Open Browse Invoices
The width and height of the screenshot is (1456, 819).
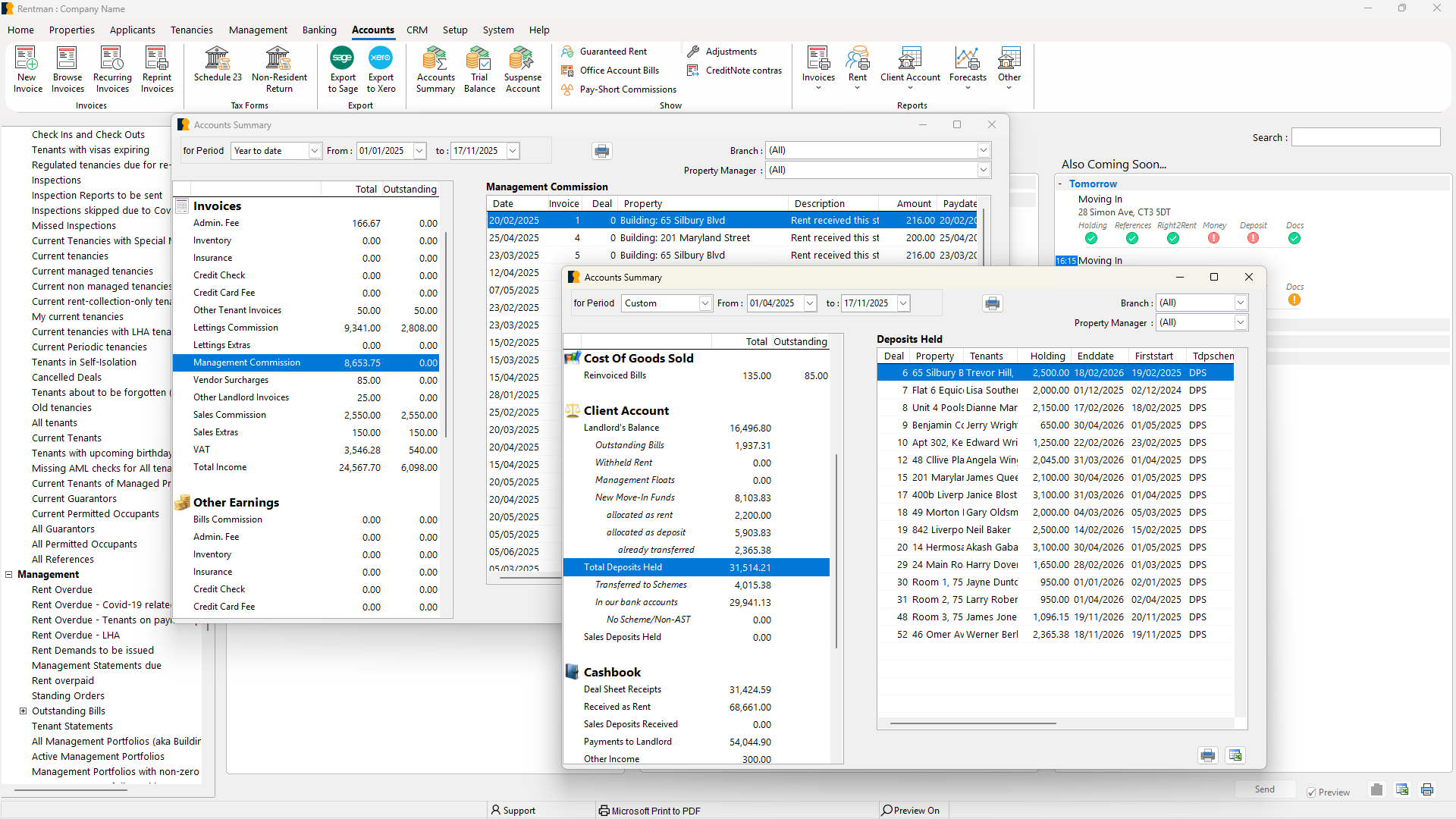pos(67,68)
